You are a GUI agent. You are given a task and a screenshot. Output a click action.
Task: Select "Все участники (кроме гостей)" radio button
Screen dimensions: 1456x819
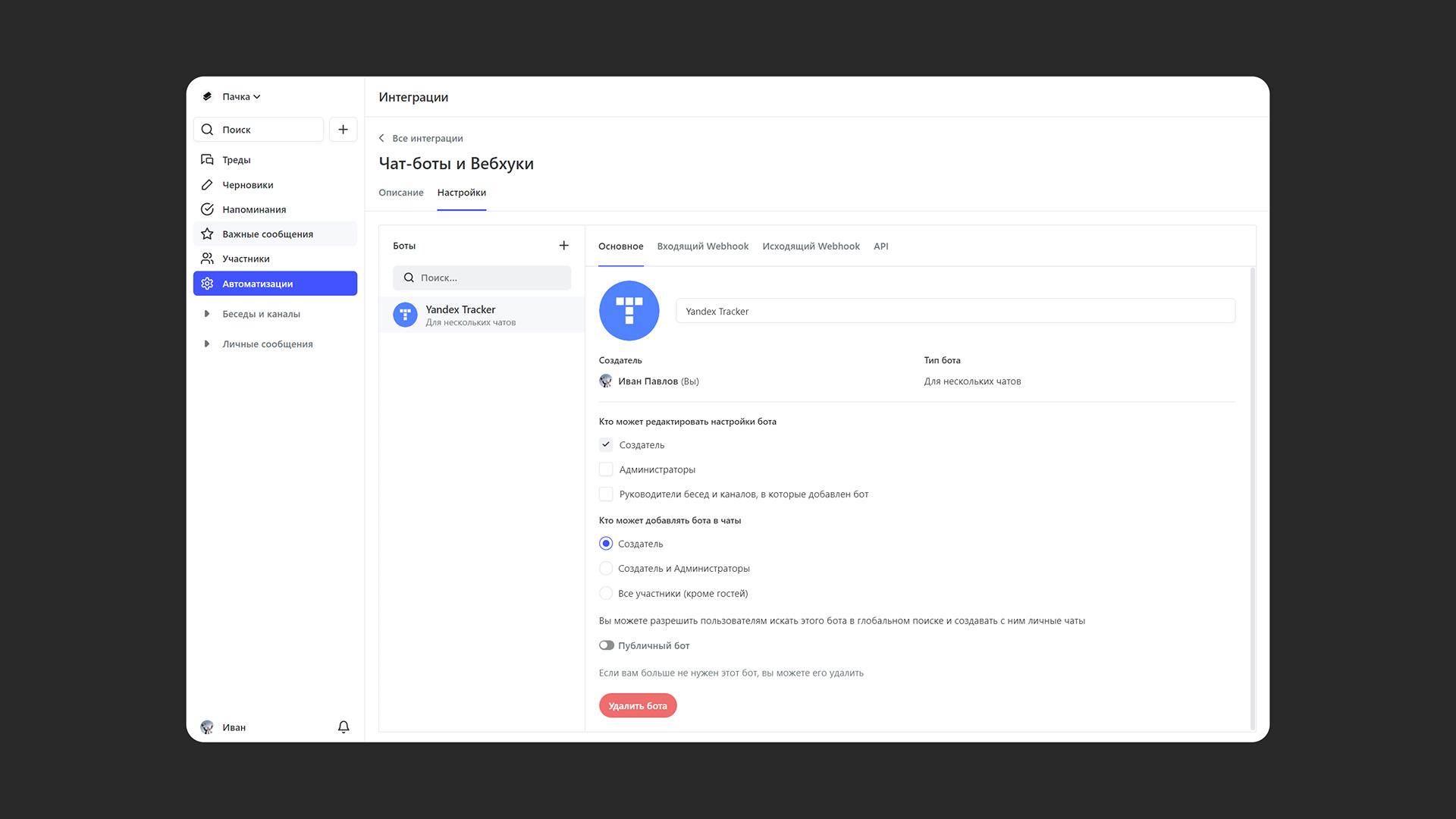point(606,593)
